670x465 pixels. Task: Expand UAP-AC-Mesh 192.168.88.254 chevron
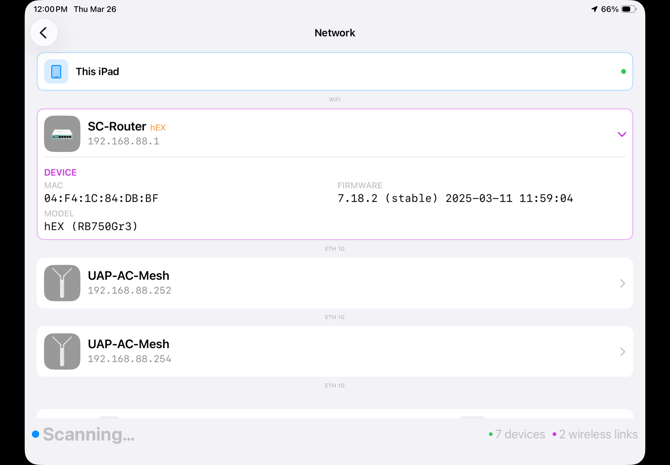click(x=623, y=352)
